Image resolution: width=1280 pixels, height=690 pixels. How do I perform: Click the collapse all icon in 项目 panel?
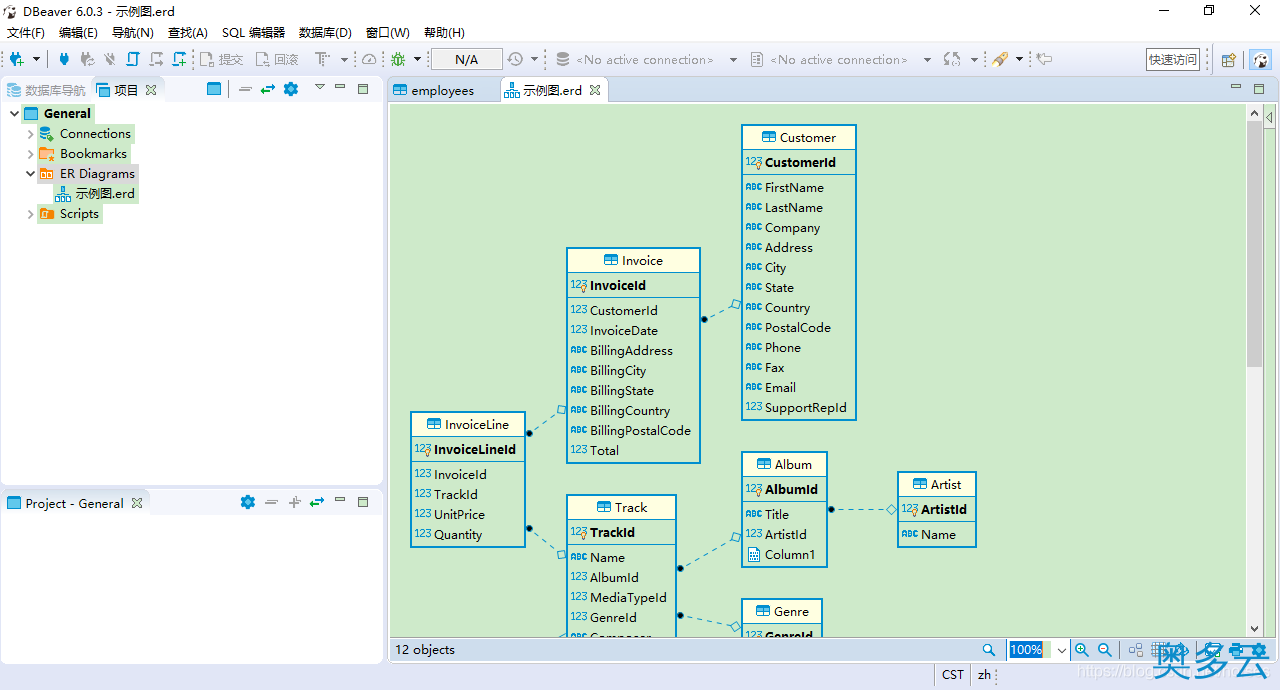pyautogui.click(x=245, y=89)
